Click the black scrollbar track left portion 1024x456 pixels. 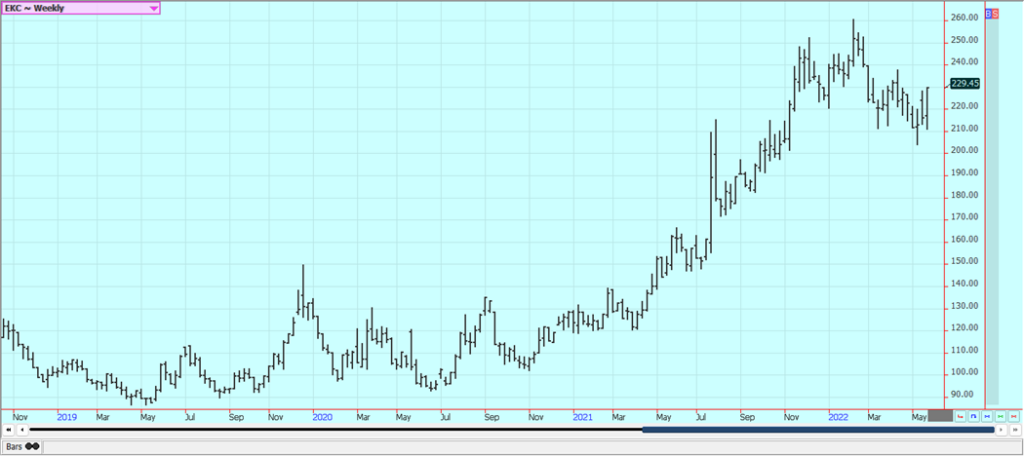(336, 430)
